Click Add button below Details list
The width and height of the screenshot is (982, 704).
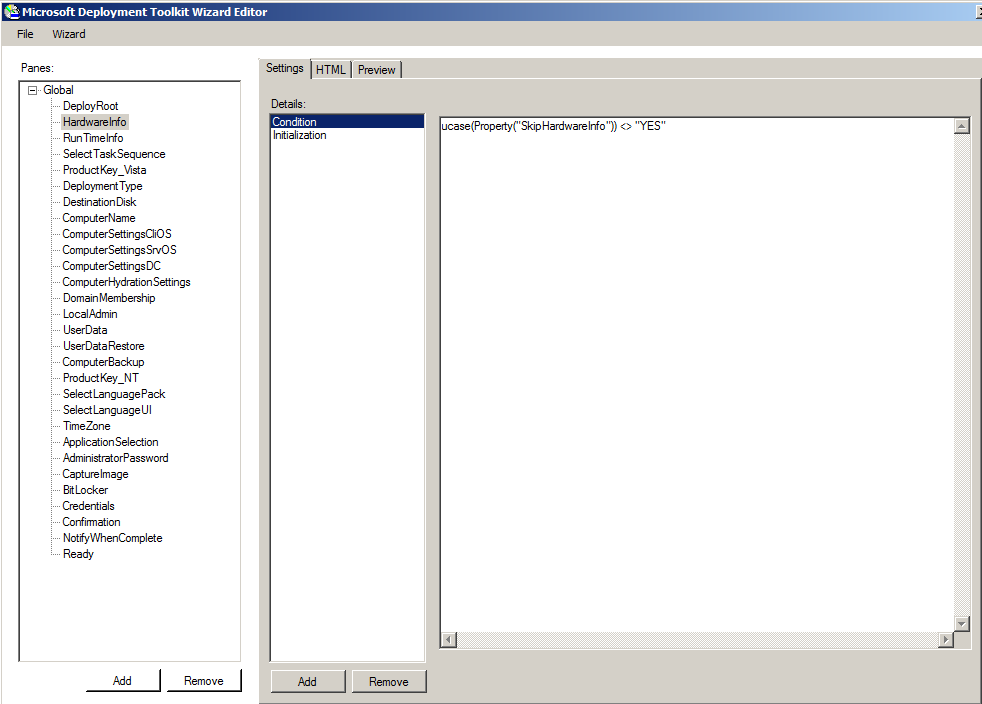307,682
